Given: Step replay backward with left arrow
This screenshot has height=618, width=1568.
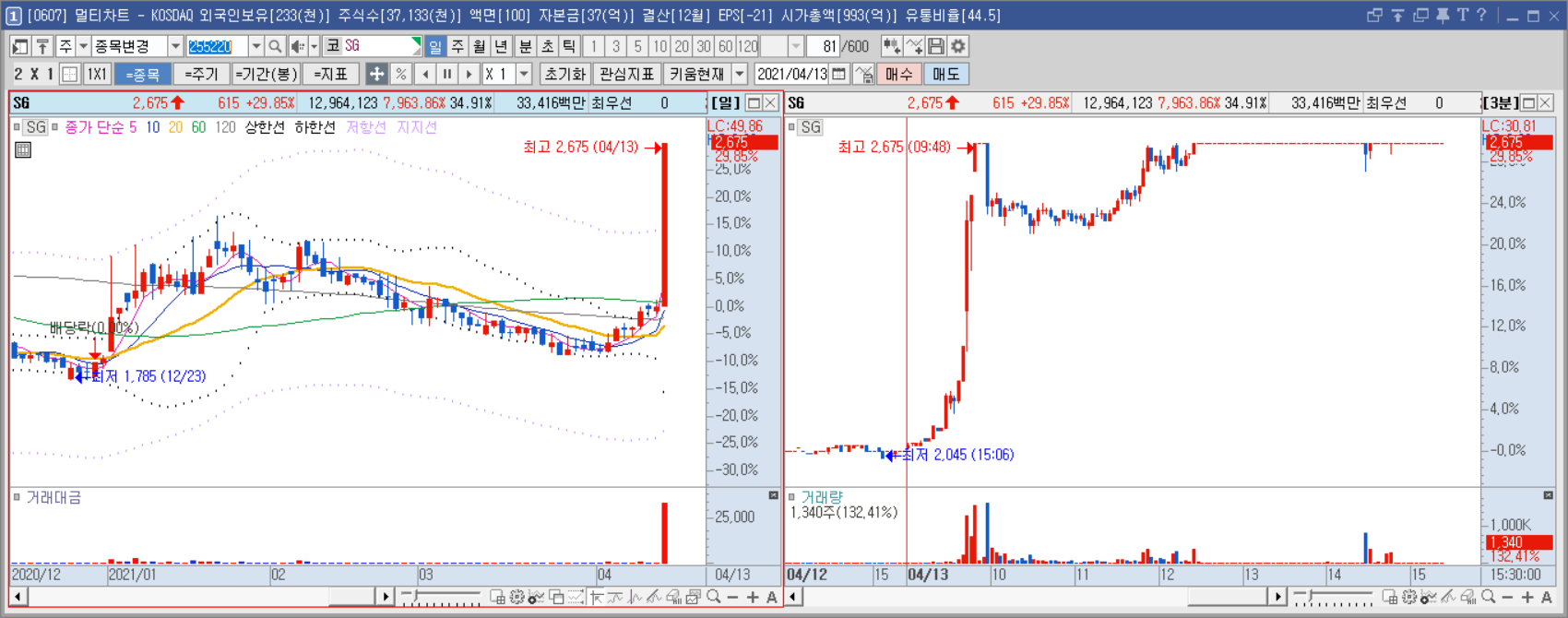Looking at the screenshot, I should point(425,74).
